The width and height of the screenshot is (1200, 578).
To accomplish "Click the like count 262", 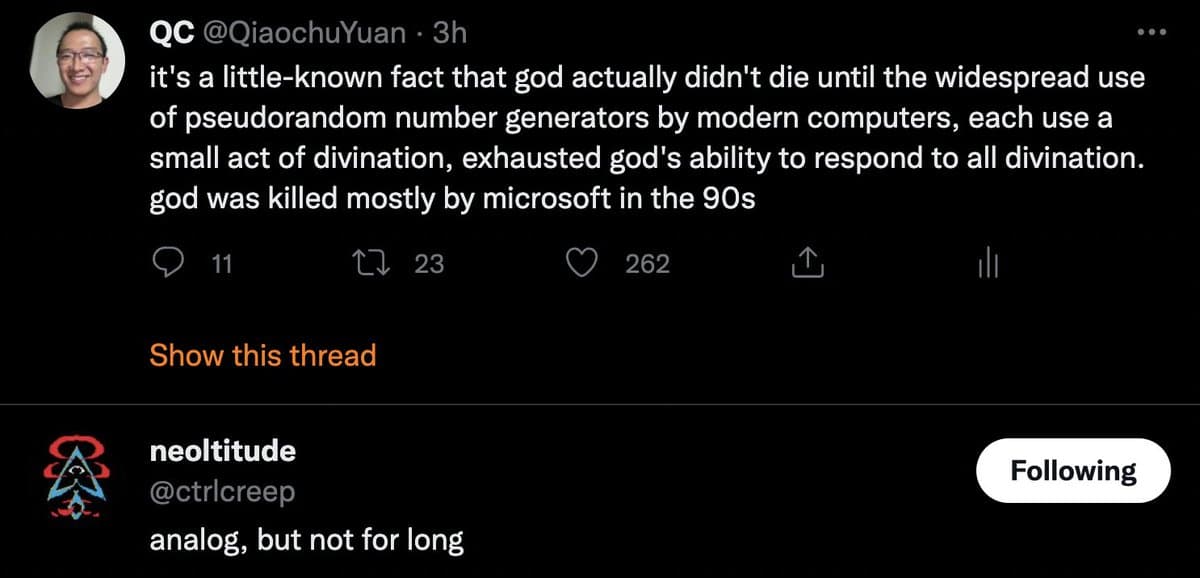I will pyautogui.click(x=647, y=264).
